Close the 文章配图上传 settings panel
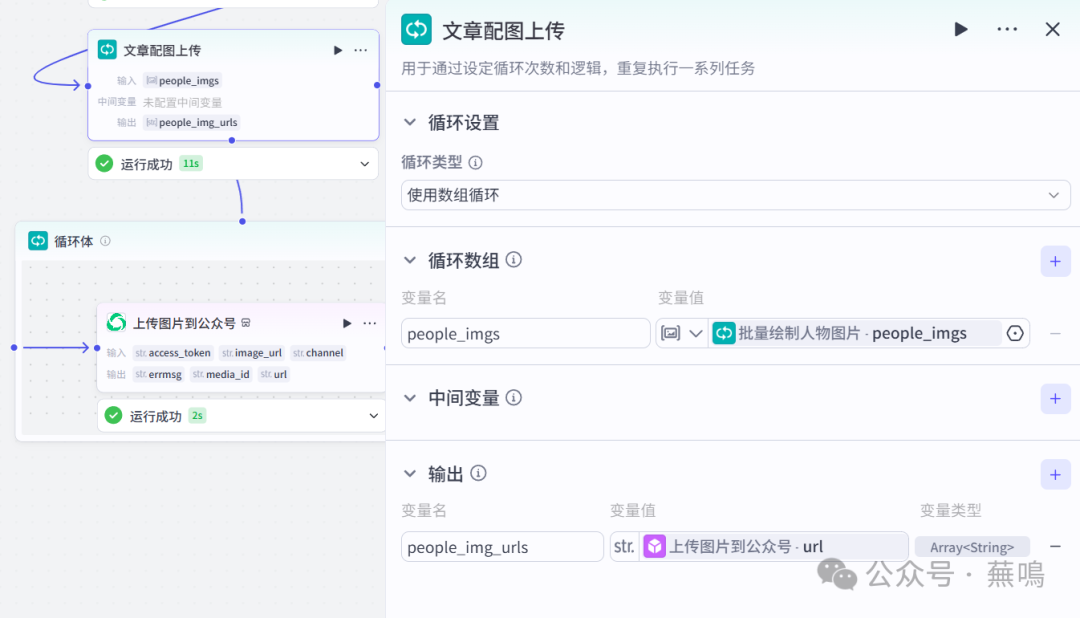Screen dimensions: 1080x618 [1052, 30]
